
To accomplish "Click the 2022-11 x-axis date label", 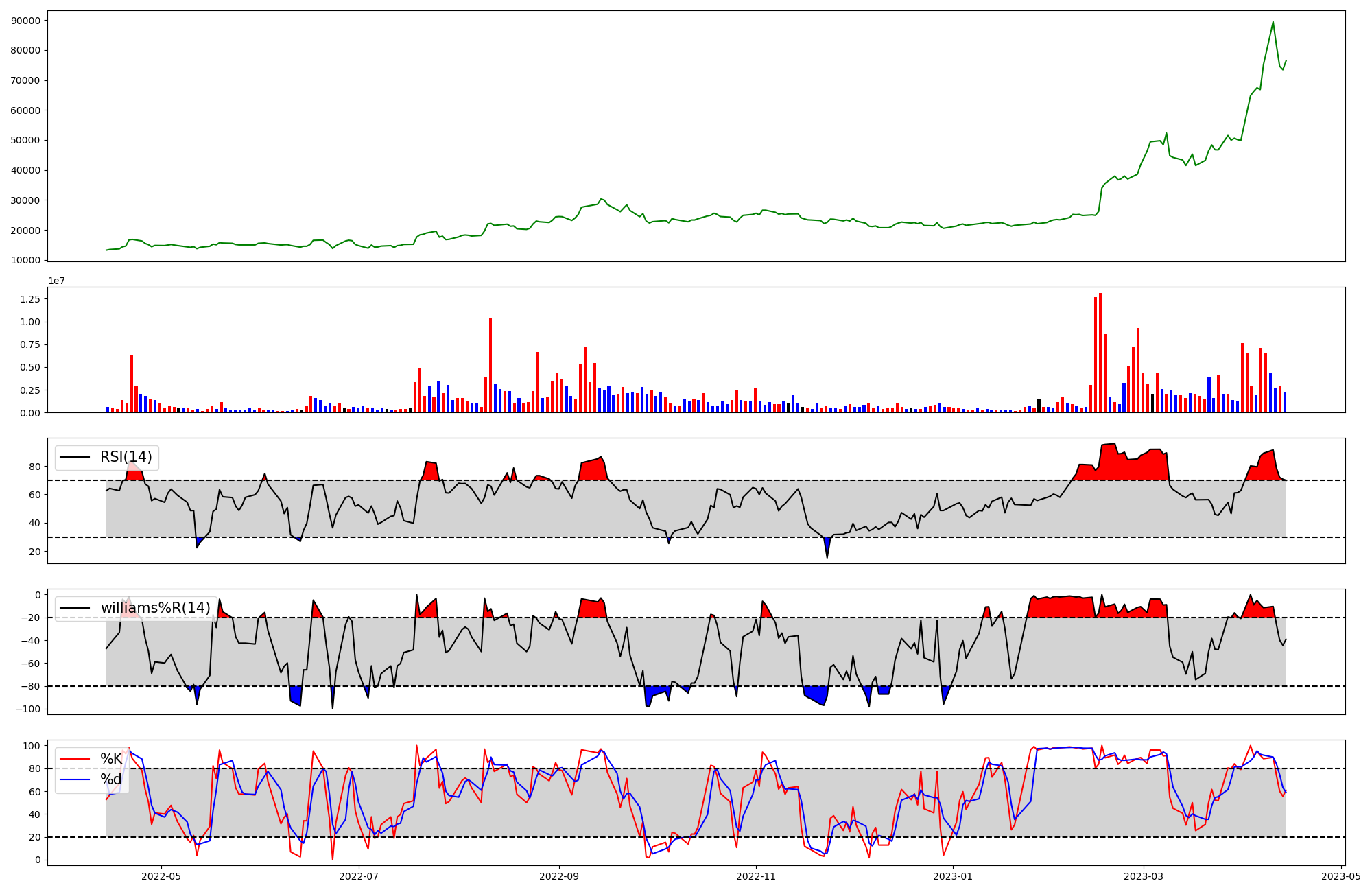I will click(756, 876).
